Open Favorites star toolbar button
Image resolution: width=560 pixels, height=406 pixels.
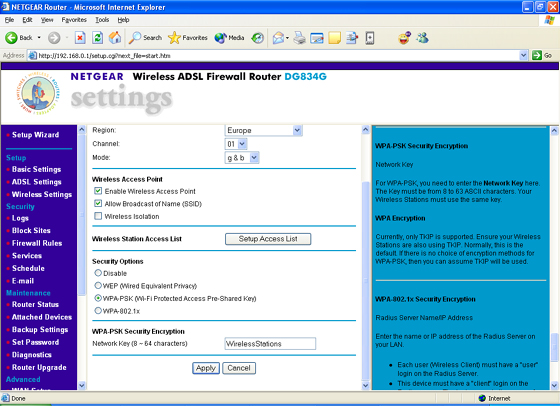(188, 37)
